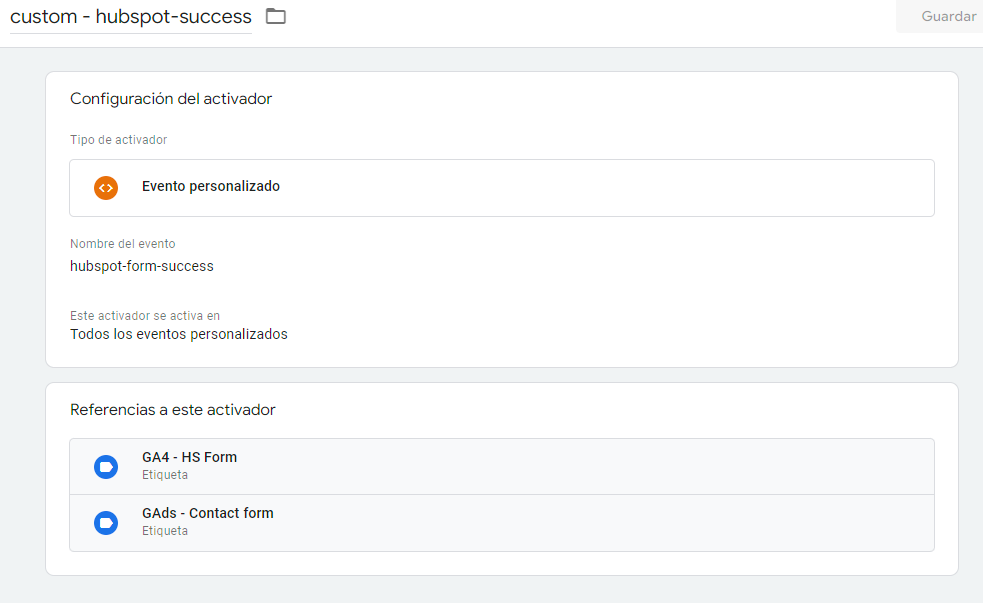
Task: Click Todos los eventos personalizados text
Action: pyautogui.click(x=179, y=334)
